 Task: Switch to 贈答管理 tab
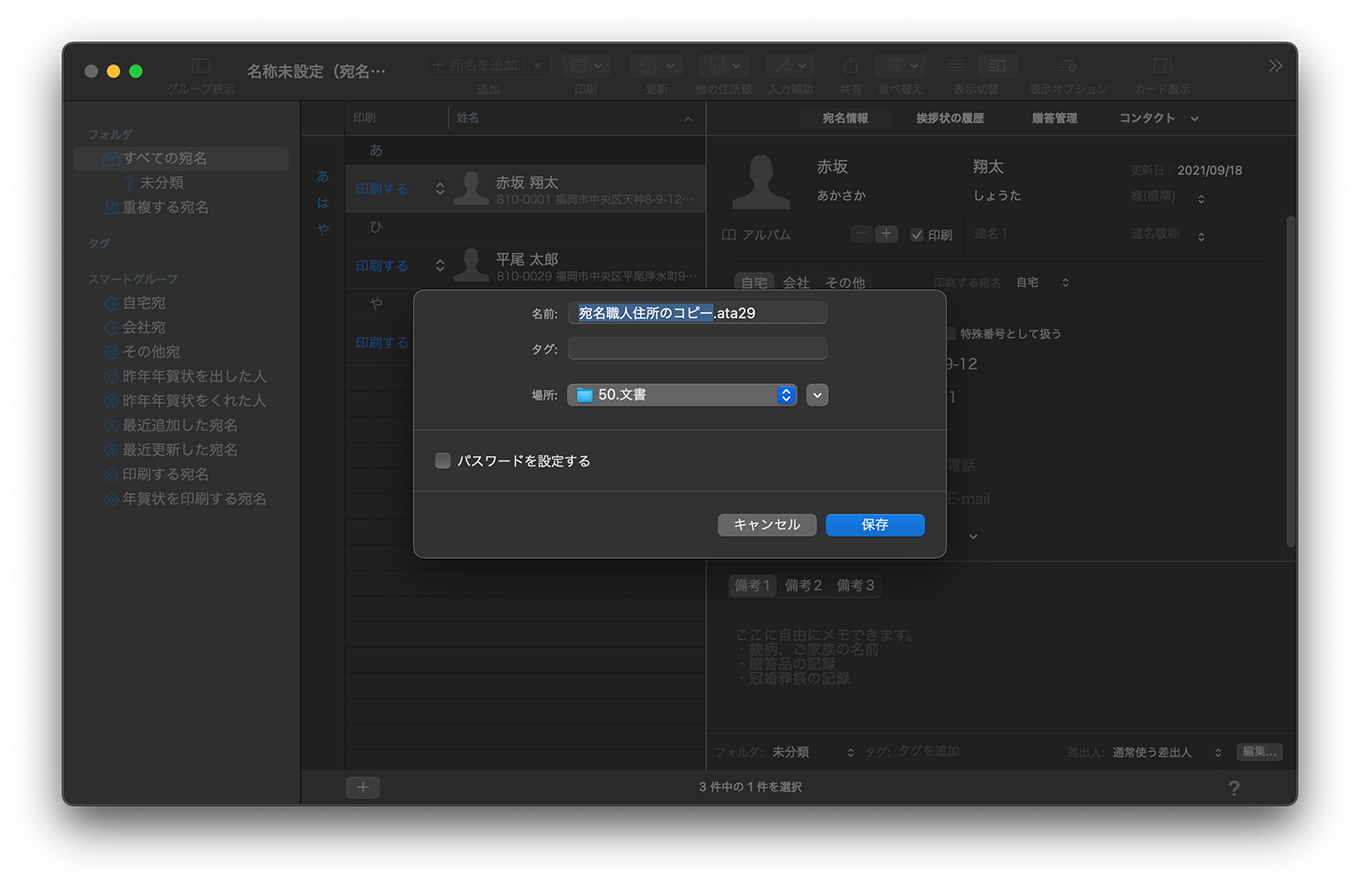[x=1054, y=118]
